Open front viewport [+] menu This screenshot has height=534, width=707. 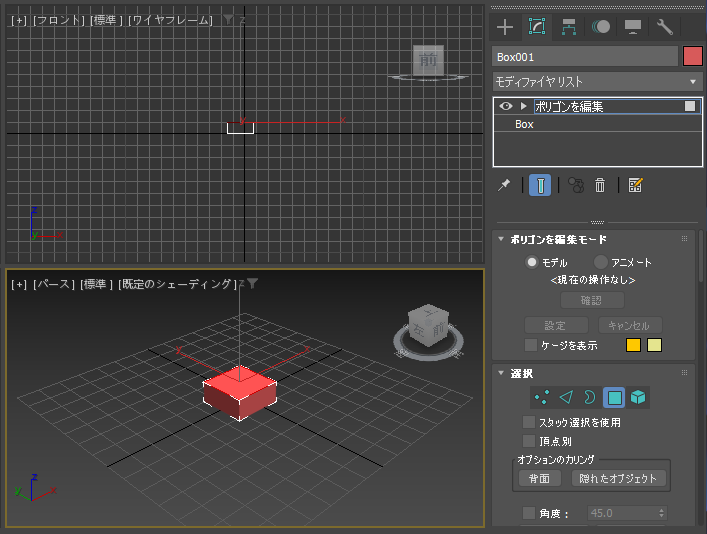pyautogui.click(x=19, y=20)
